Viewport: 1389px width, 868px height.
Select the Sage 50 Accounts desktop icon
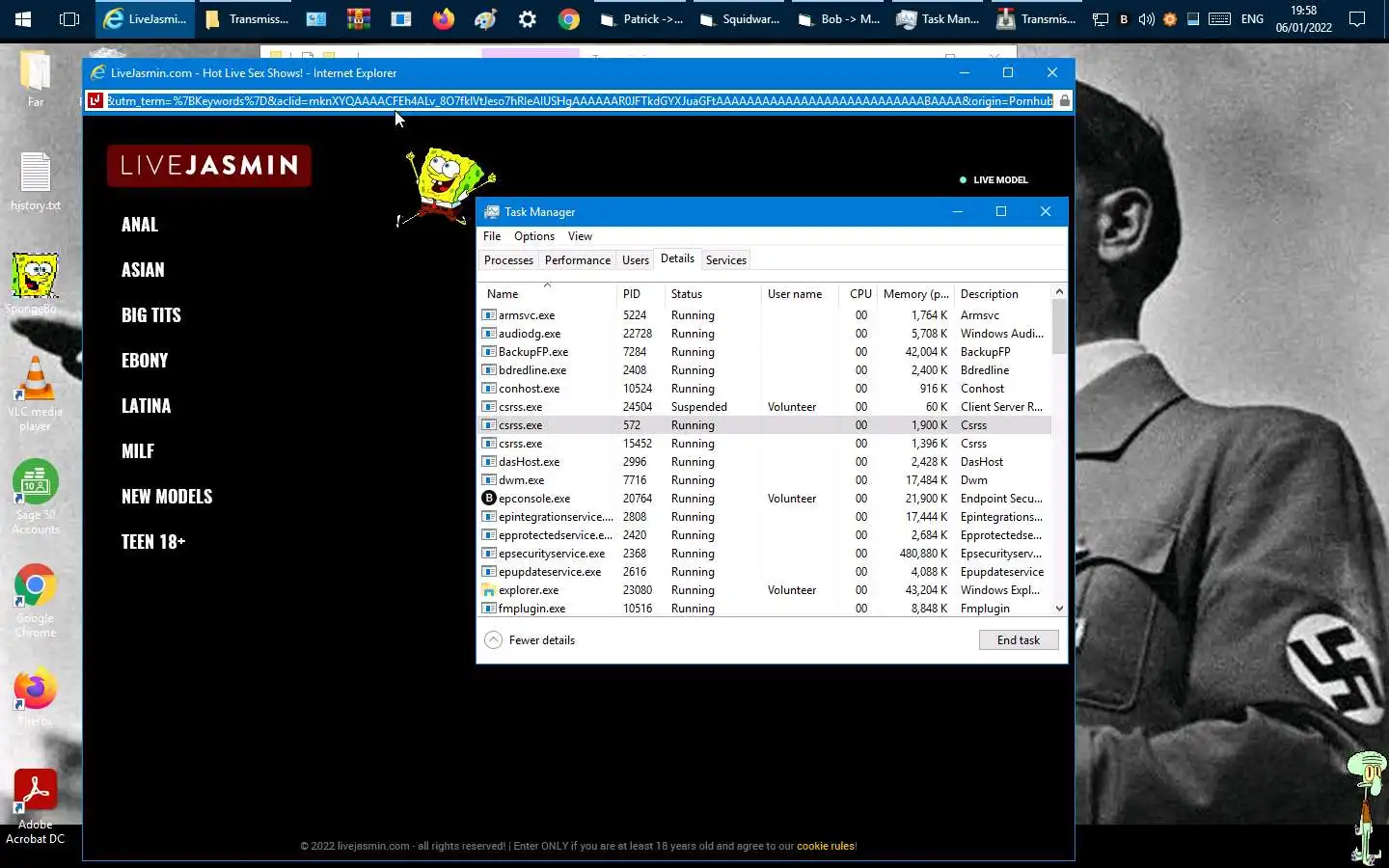[36, 497]
